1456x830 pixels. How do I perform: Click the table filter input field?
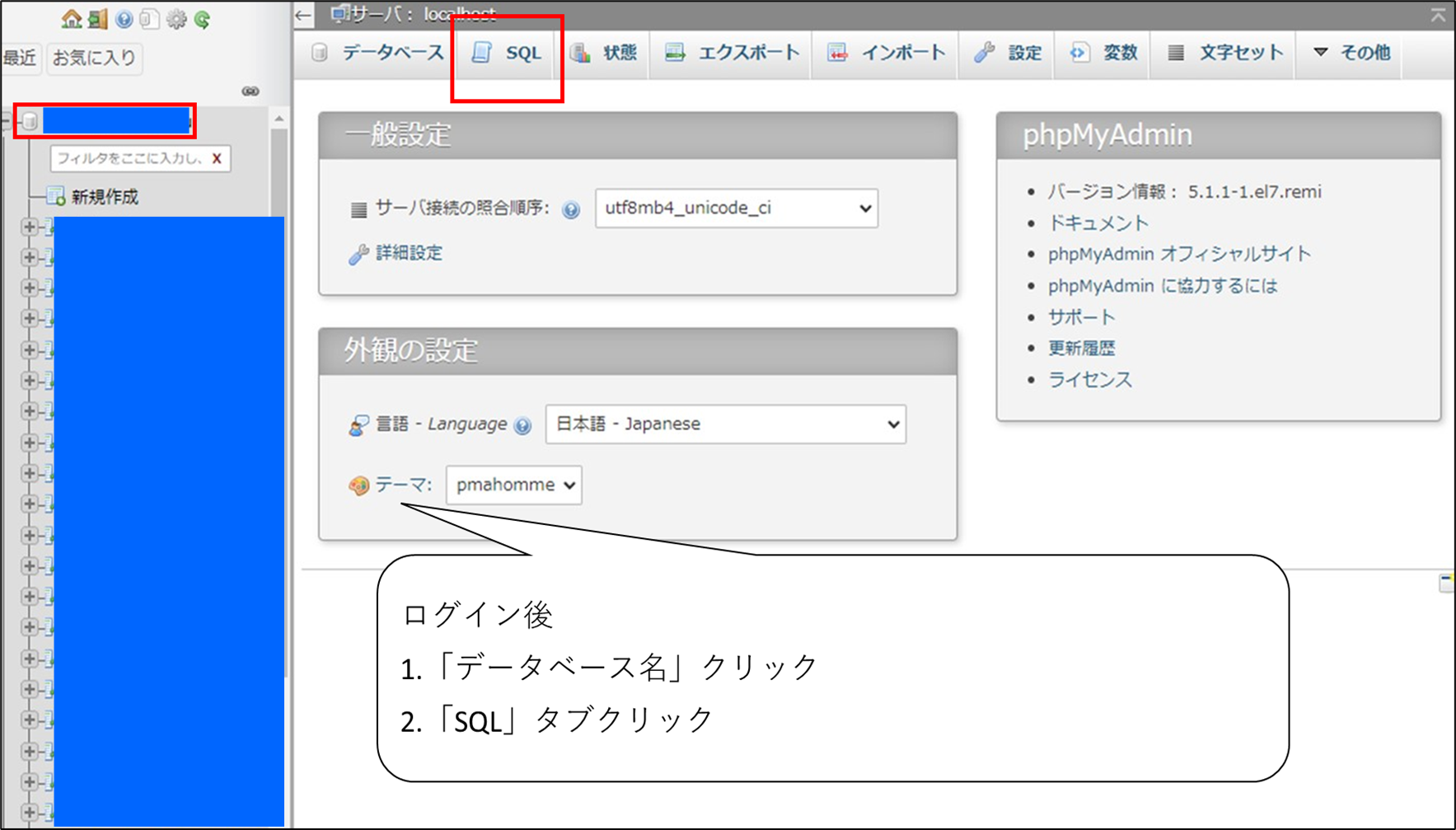click(128, 158)
